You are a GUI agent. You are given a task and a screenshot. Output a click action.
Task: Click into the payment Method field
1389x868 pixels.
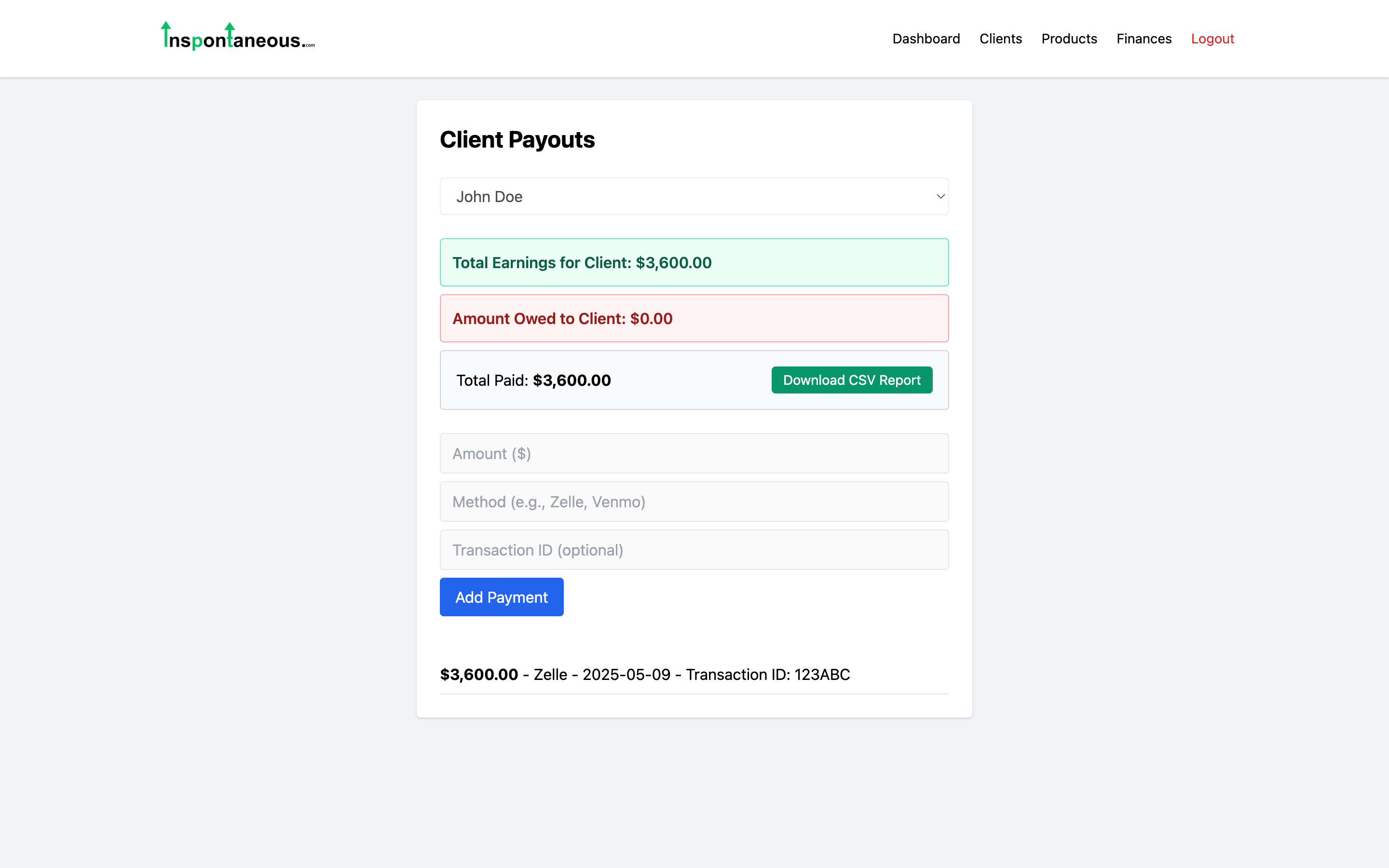(x=694, y=502)
